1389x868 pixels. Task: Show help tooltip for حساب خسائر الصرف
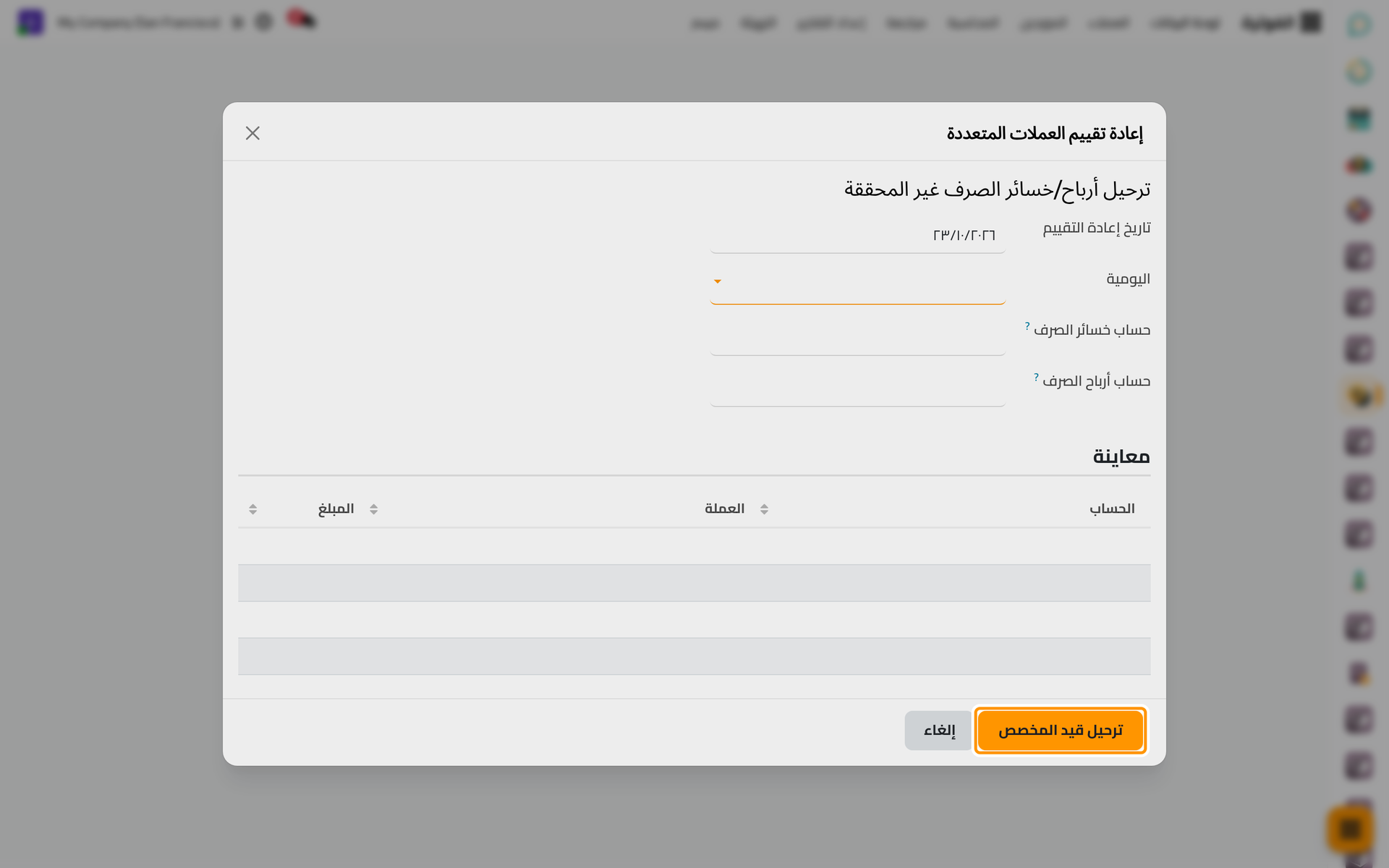[1027, 326]
